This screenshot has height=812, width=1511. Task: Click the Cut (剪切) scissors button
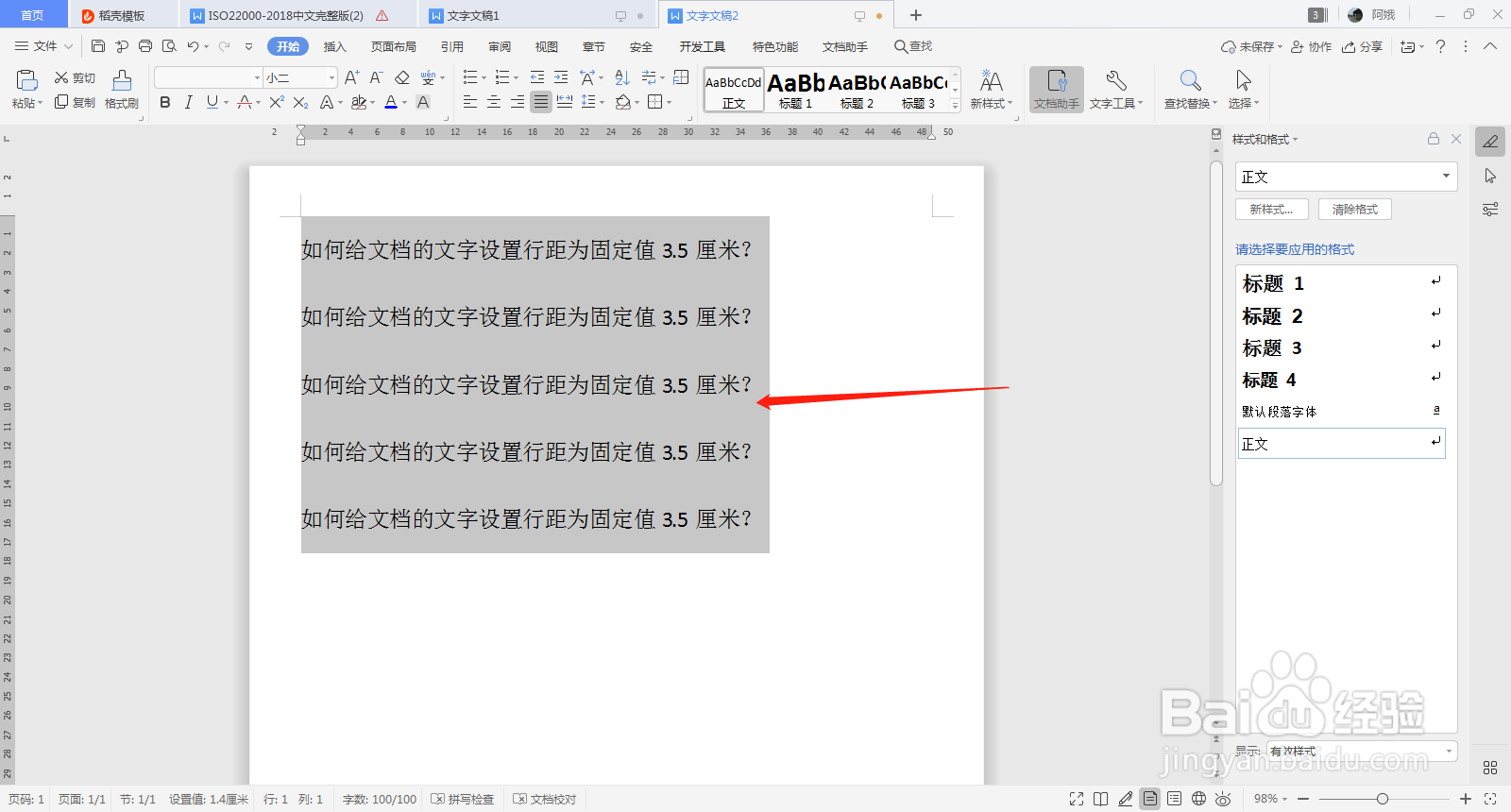pos(75,77)
